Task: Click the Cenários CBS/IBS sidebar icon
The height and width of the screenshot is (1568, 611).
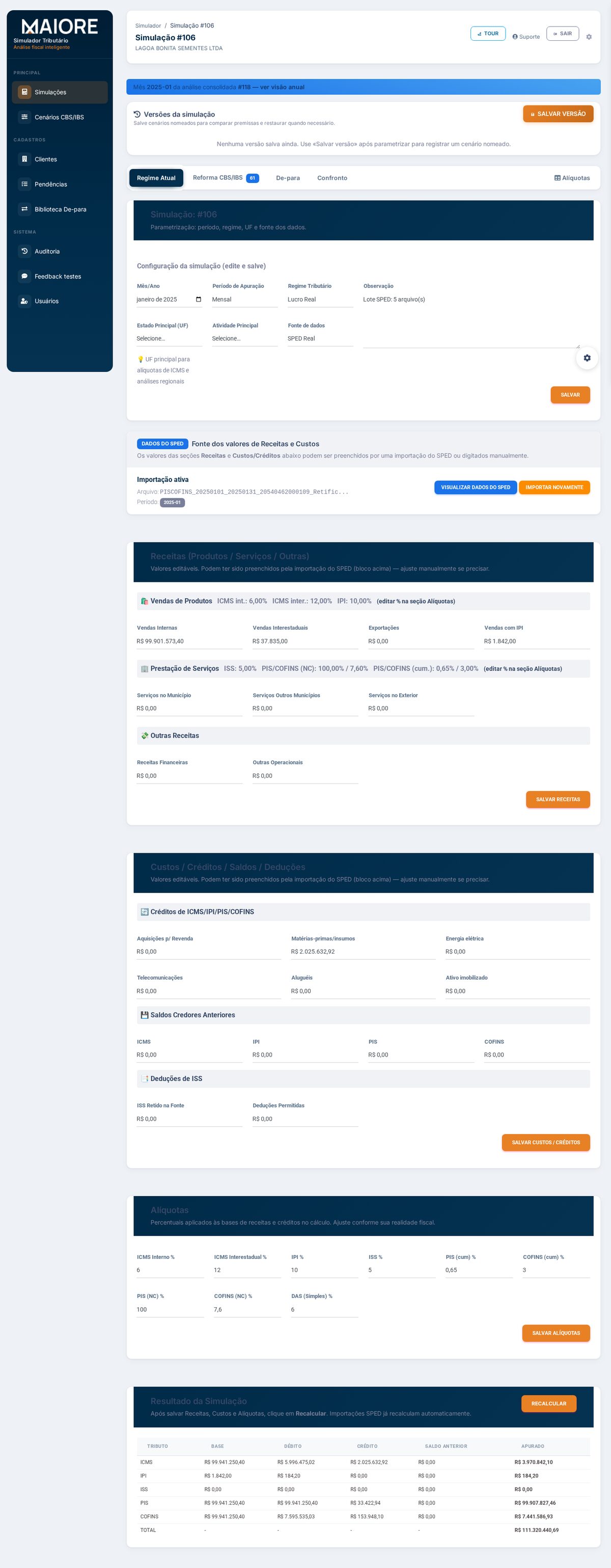Action: point(24,117)
